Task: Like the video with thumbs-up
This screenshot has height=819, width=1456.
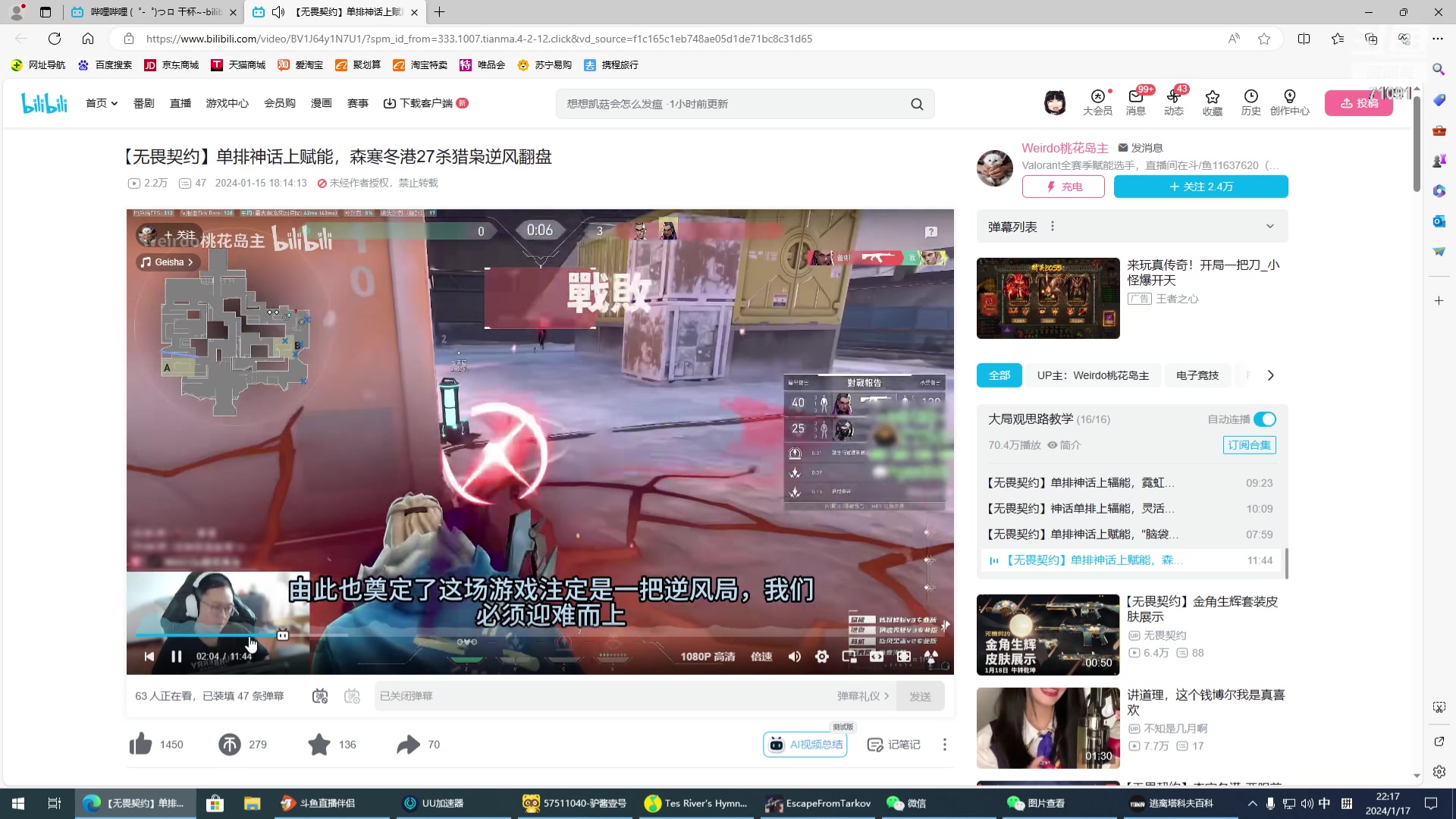Action: click(x=140, y=745)
